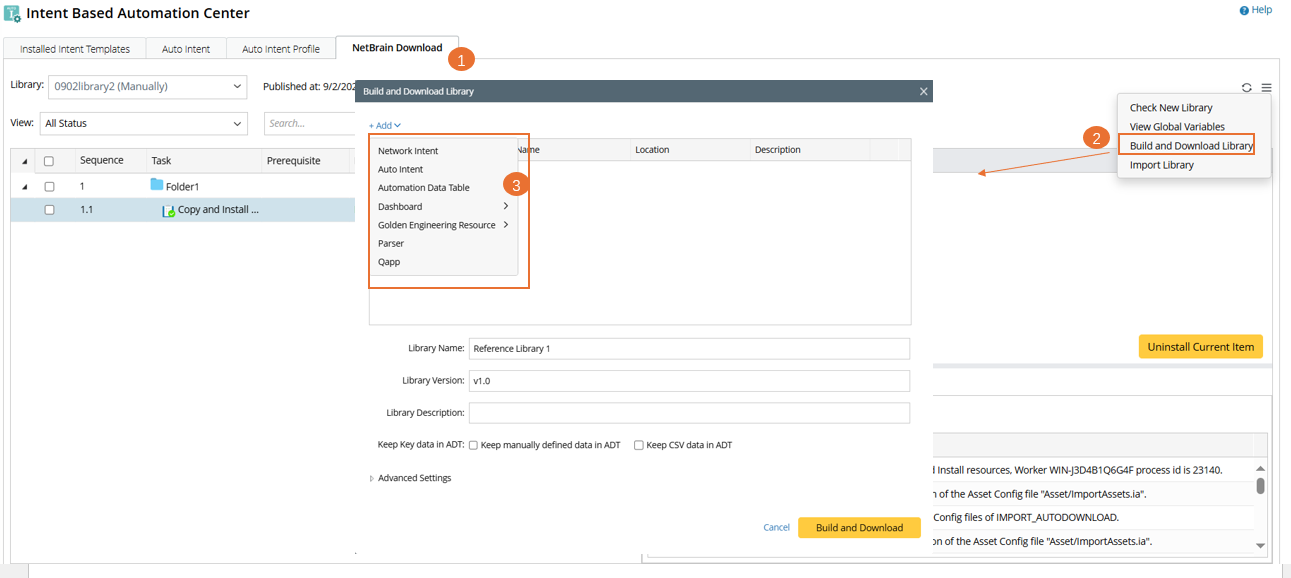Image resolution: width=1291 pixels, height=578 pixels.
Task: Click the Cancel link
Action: pyautogui.click(x=776, y=527)
